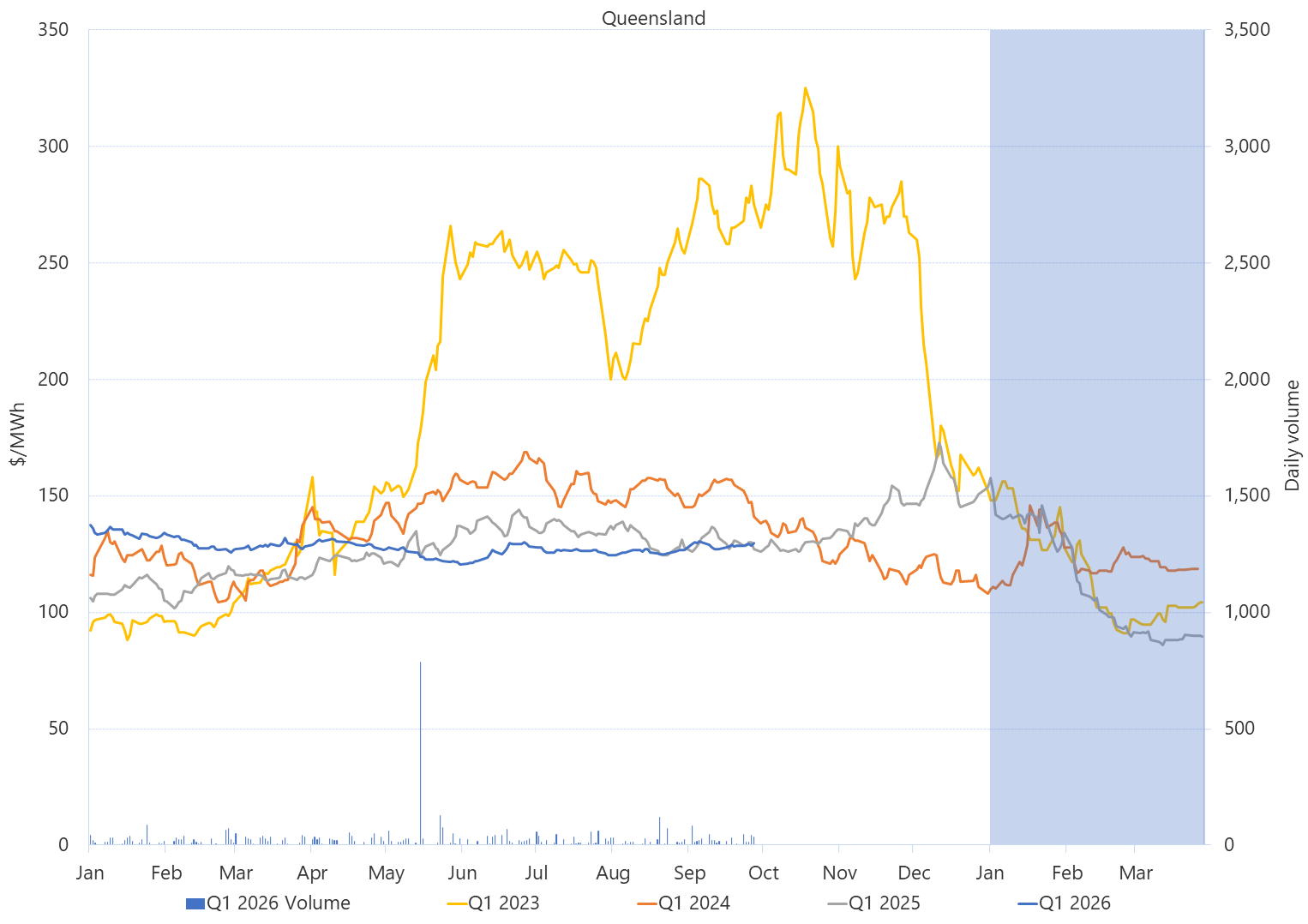
Task: Click the Queensland chart title
Action: [x=653, y=18]
